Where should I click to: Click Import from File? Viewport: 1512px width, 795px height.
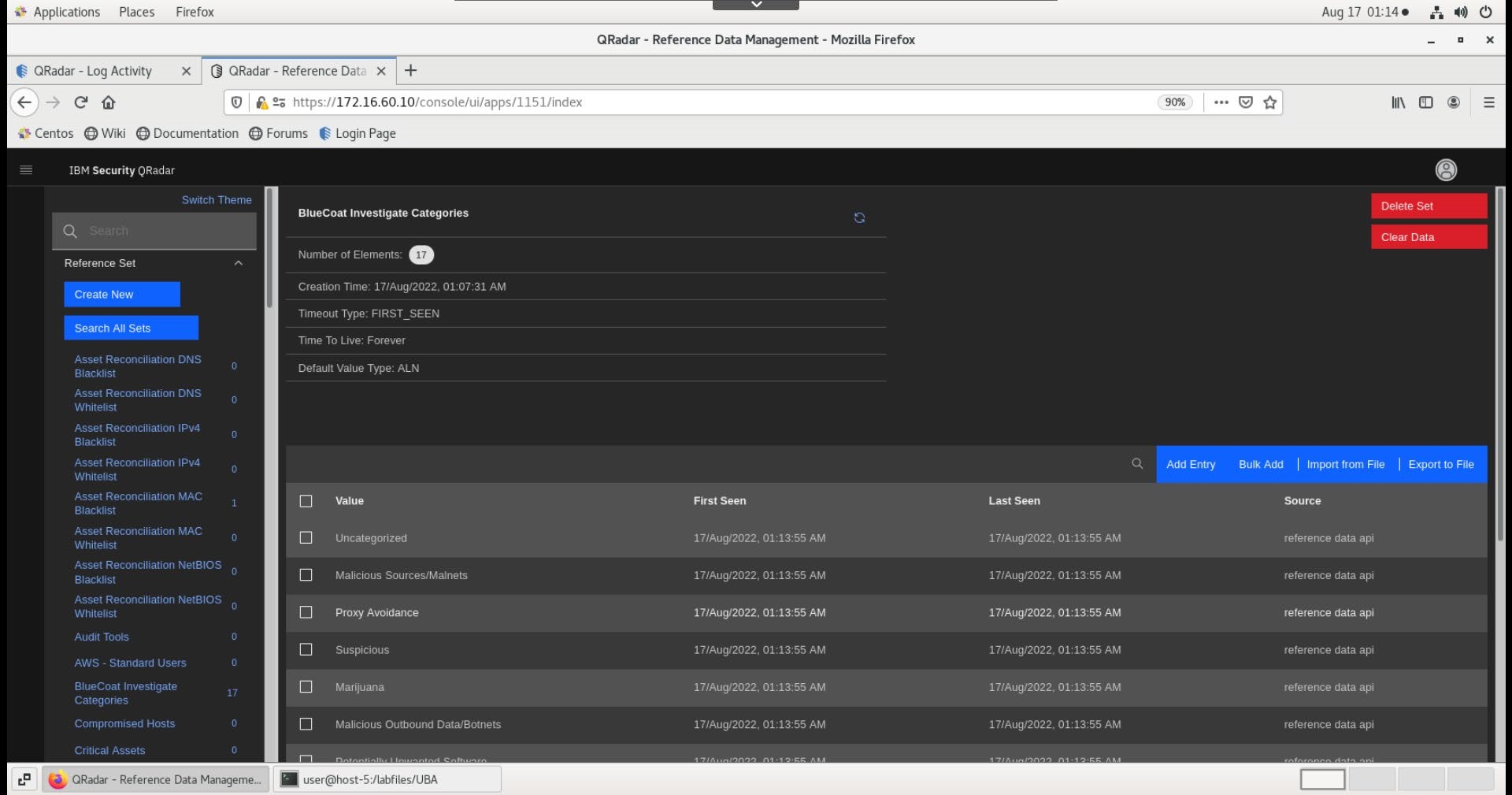1345,464
